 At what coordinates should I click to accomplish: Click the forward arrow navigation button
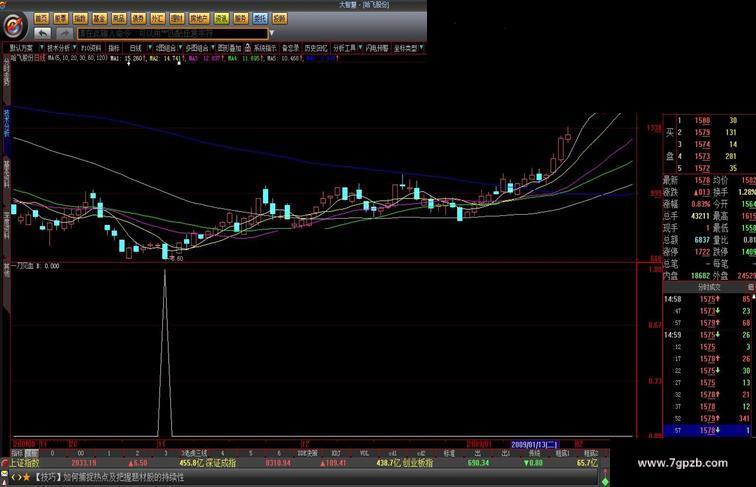click(64, 33)
